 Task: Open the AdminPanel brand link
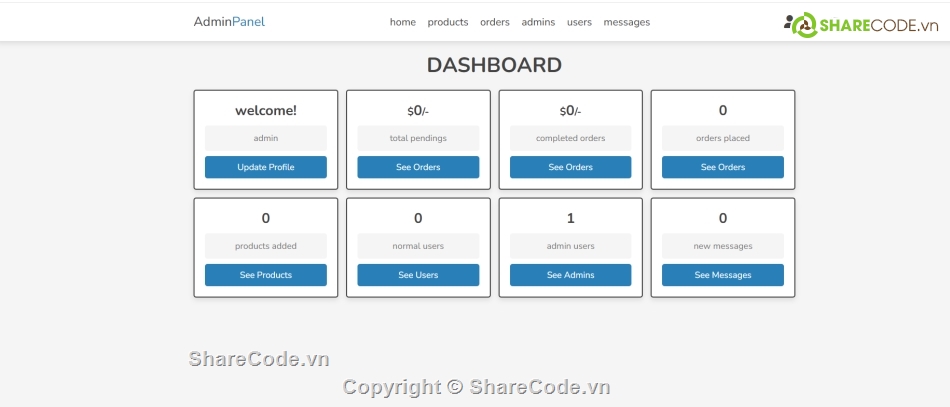click(x=229, y=22)
